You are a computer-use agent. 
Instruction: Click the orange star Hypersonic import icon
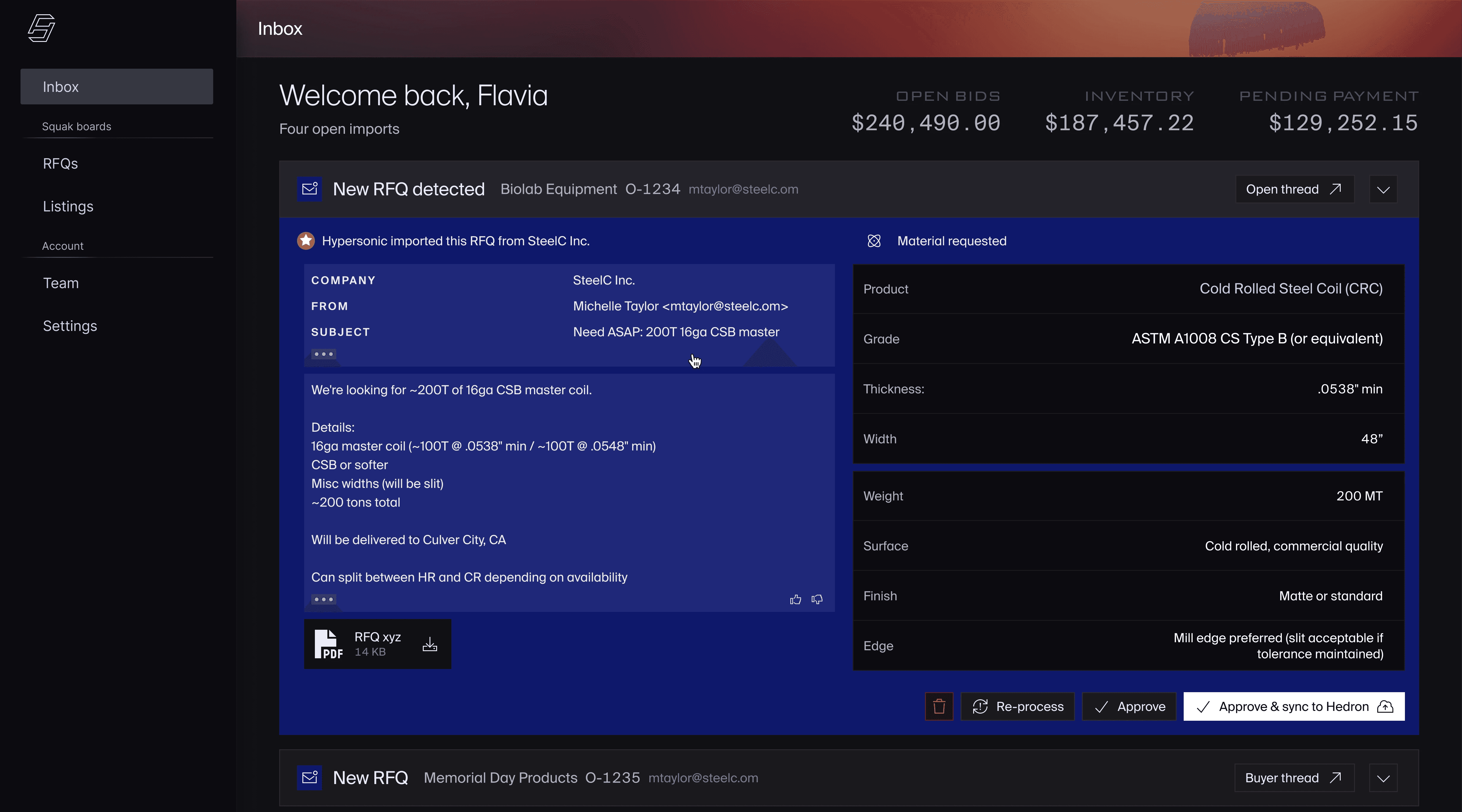click(x=306, y=241)
